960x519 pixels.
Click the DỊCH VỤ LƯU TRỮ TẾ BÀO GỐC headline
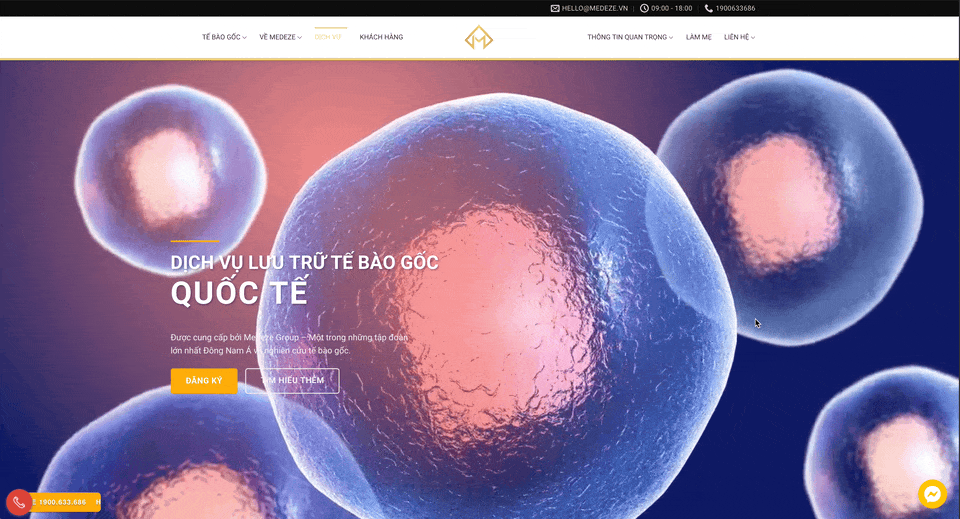(304, 263)
